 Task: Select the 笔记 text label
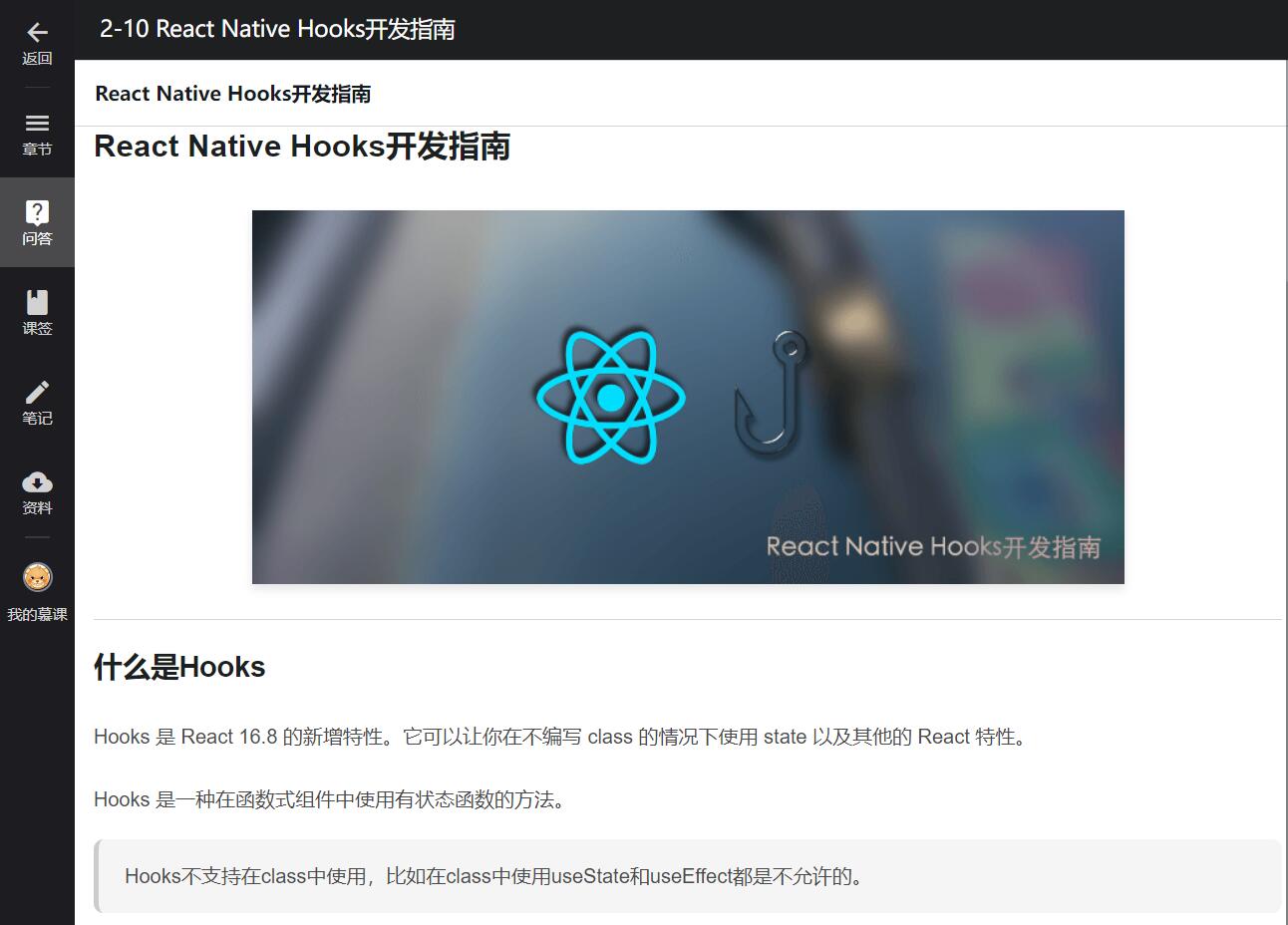(37, 419)
